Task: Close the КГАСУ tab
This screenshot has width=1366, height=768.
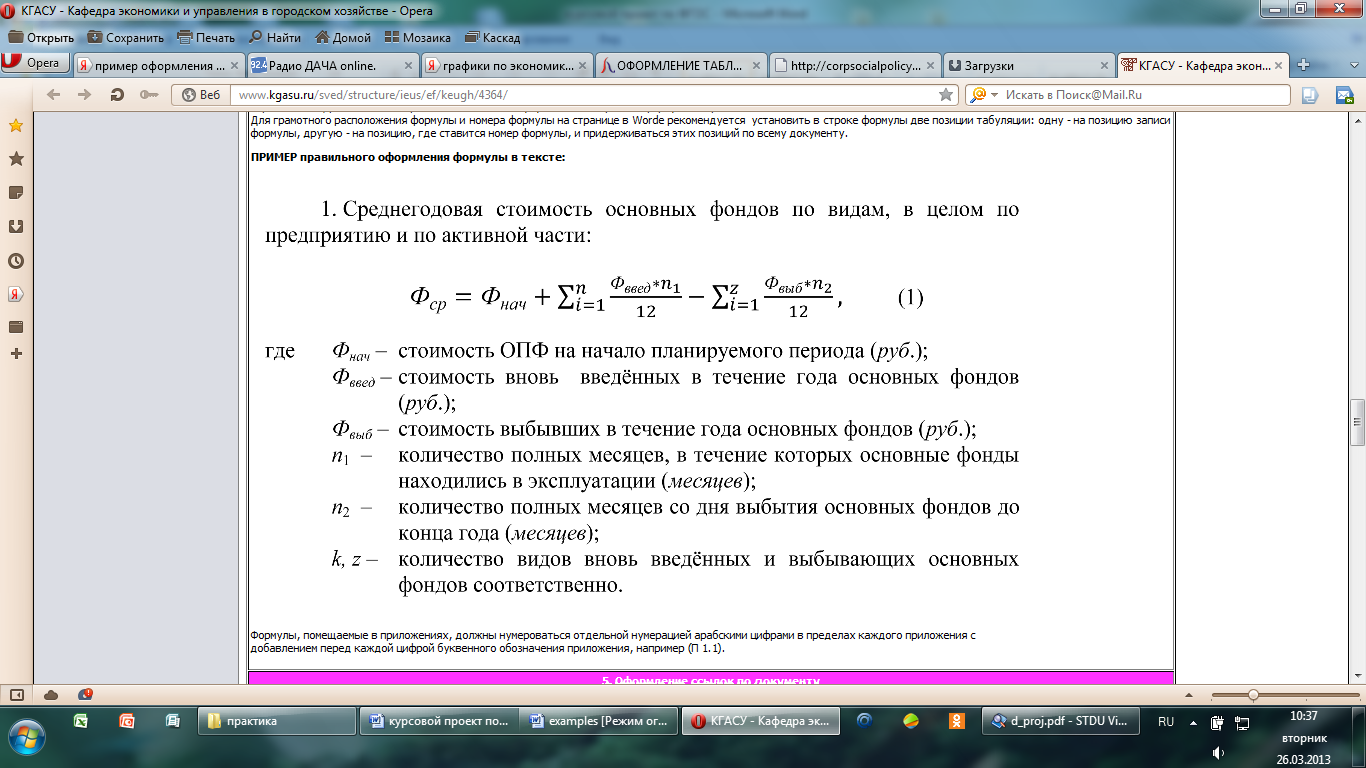Action: 1277,65
